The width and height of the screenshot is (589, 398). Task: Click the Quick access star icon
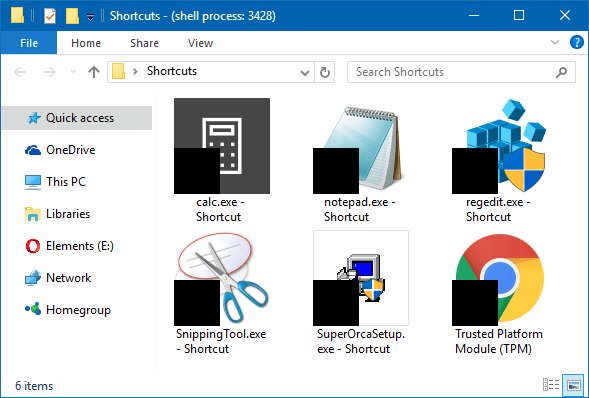point(34,118)
